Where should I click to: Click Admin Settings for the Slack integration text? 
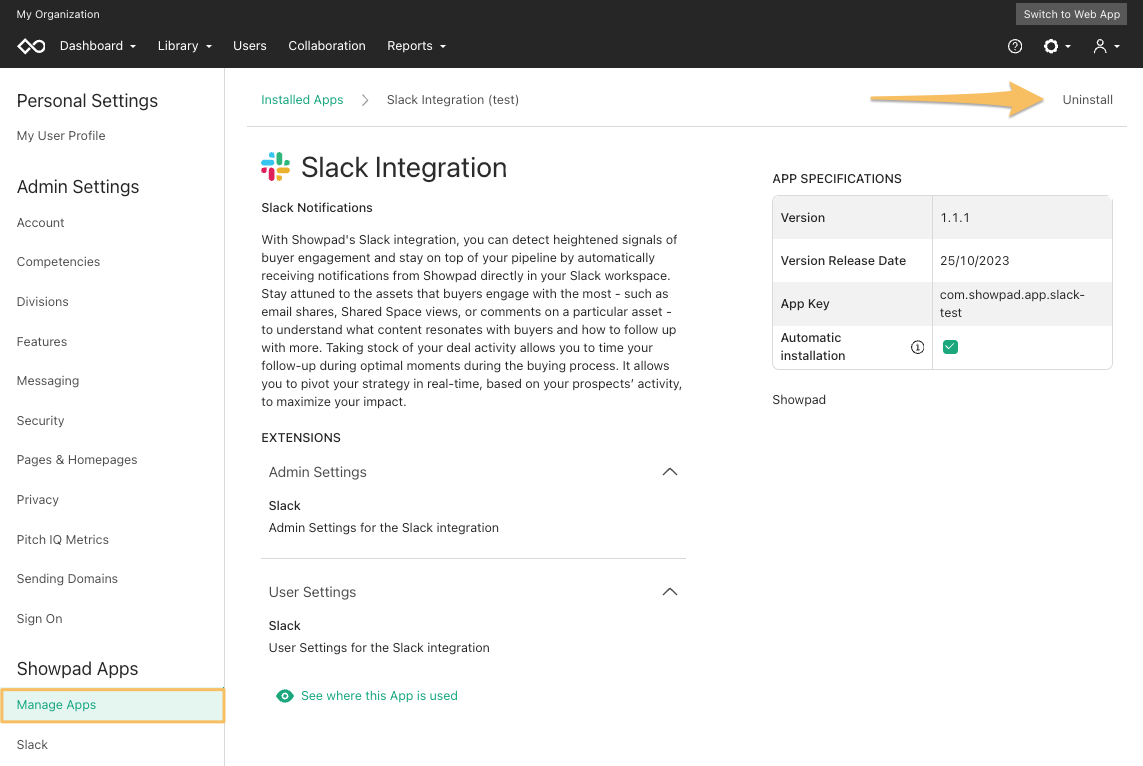383,528
